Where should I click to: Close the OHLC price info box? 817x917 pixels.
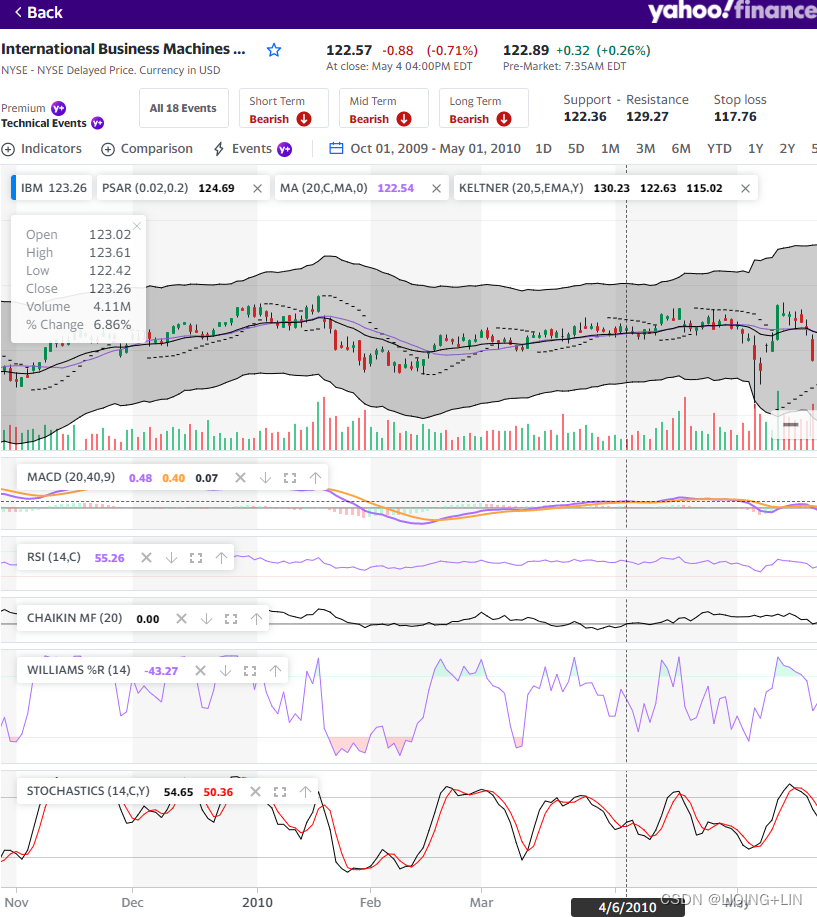137,226
